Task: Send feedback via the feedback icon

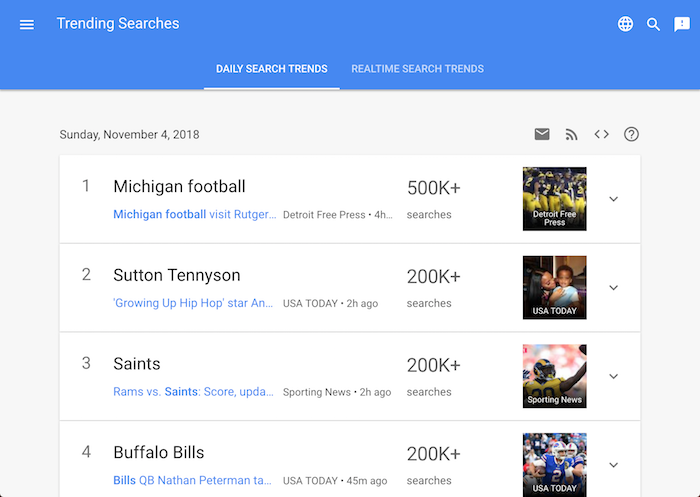Action: [x=682, y=24]
